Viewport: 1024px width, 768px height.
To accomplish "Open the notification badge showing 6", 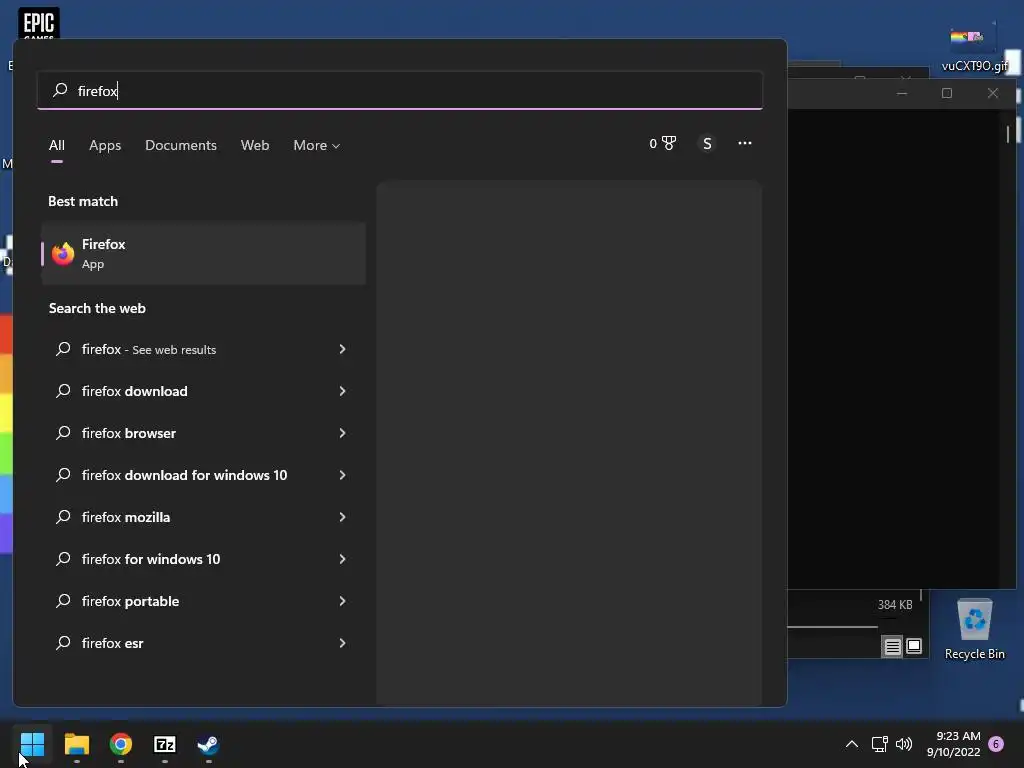I will tap(996, 744).
